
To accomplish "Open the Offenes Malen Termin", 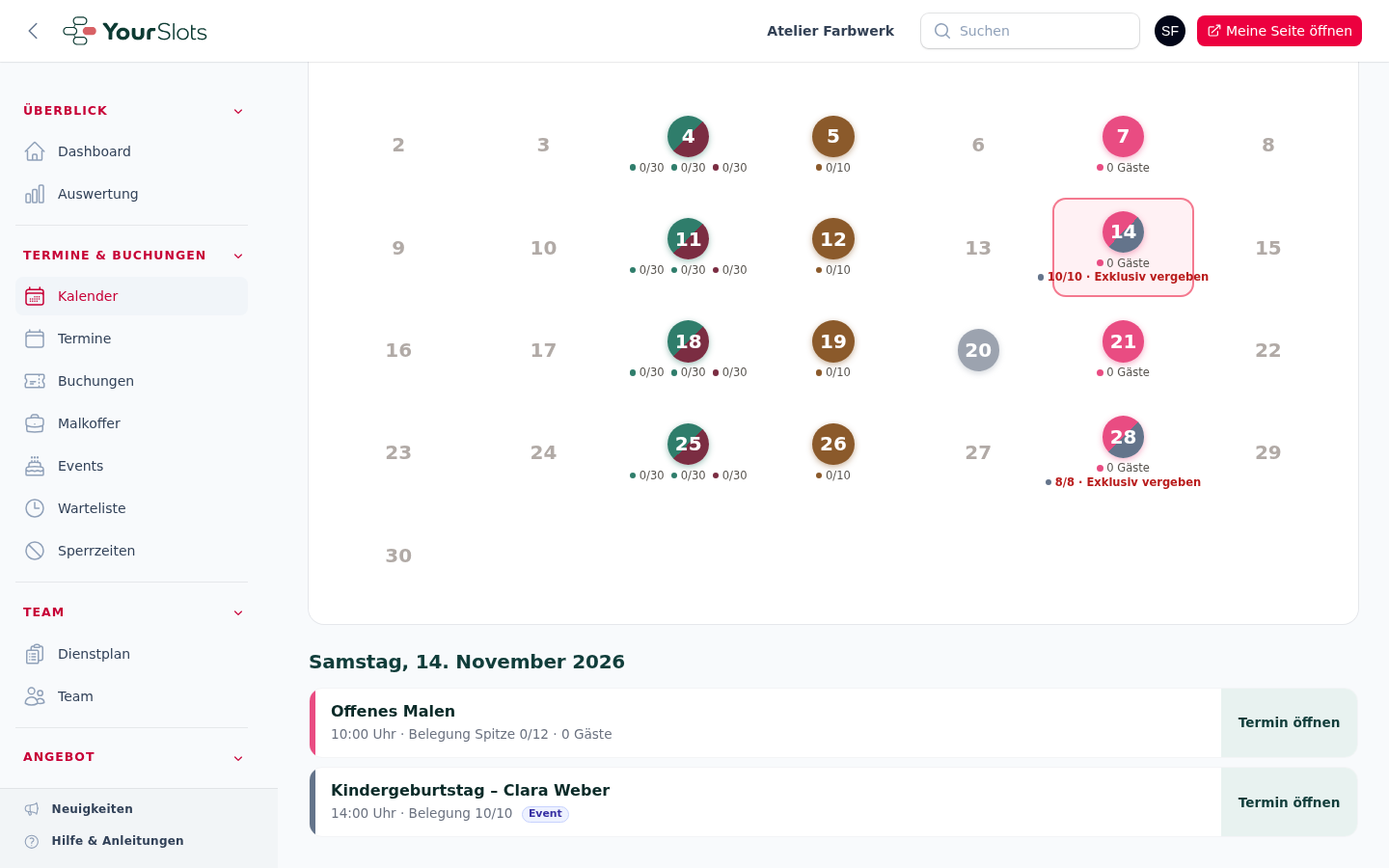I will coord(1289,722).
